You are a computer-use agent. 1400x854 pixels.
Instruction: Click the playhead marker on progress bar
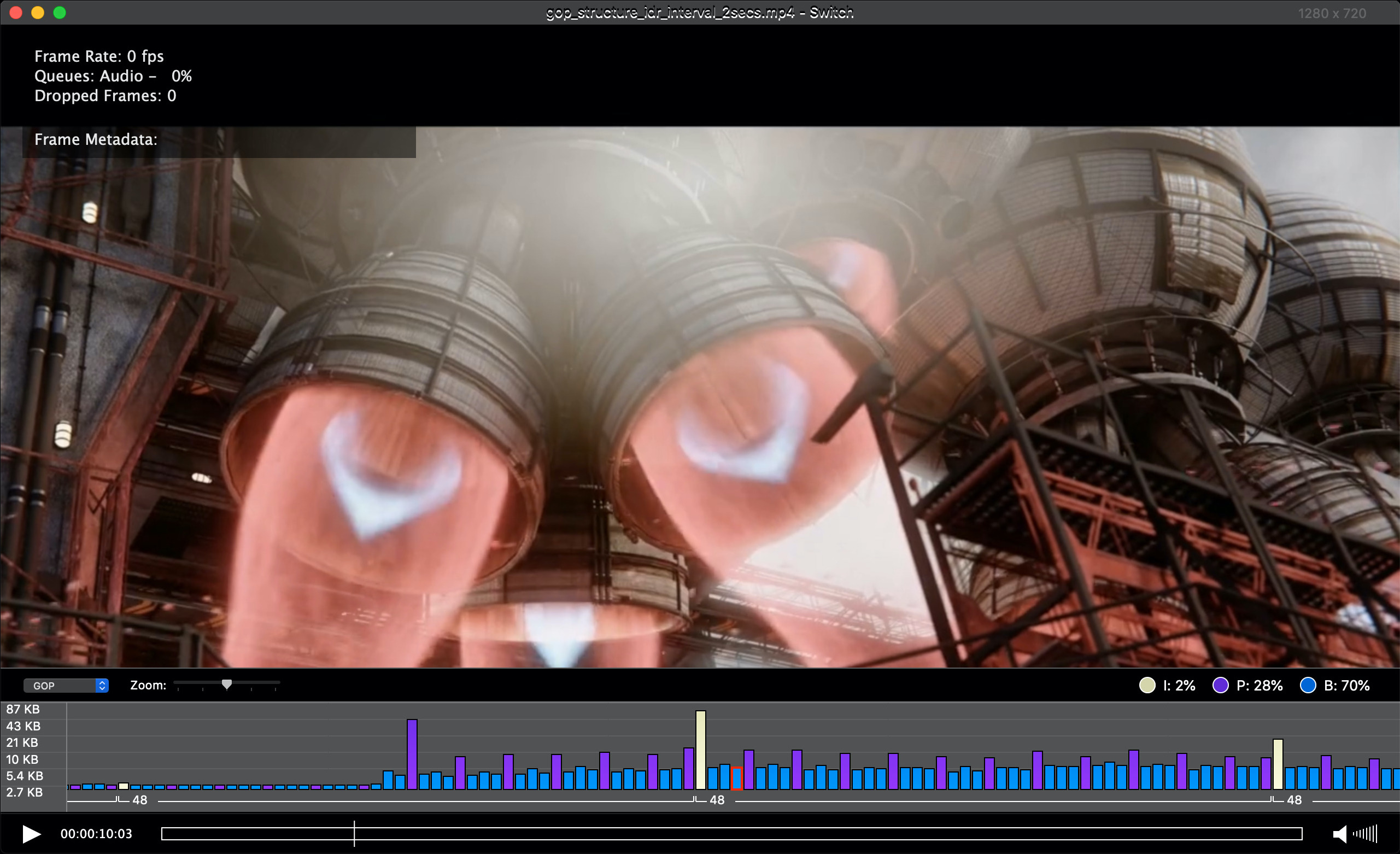click(x=354, y=834)
